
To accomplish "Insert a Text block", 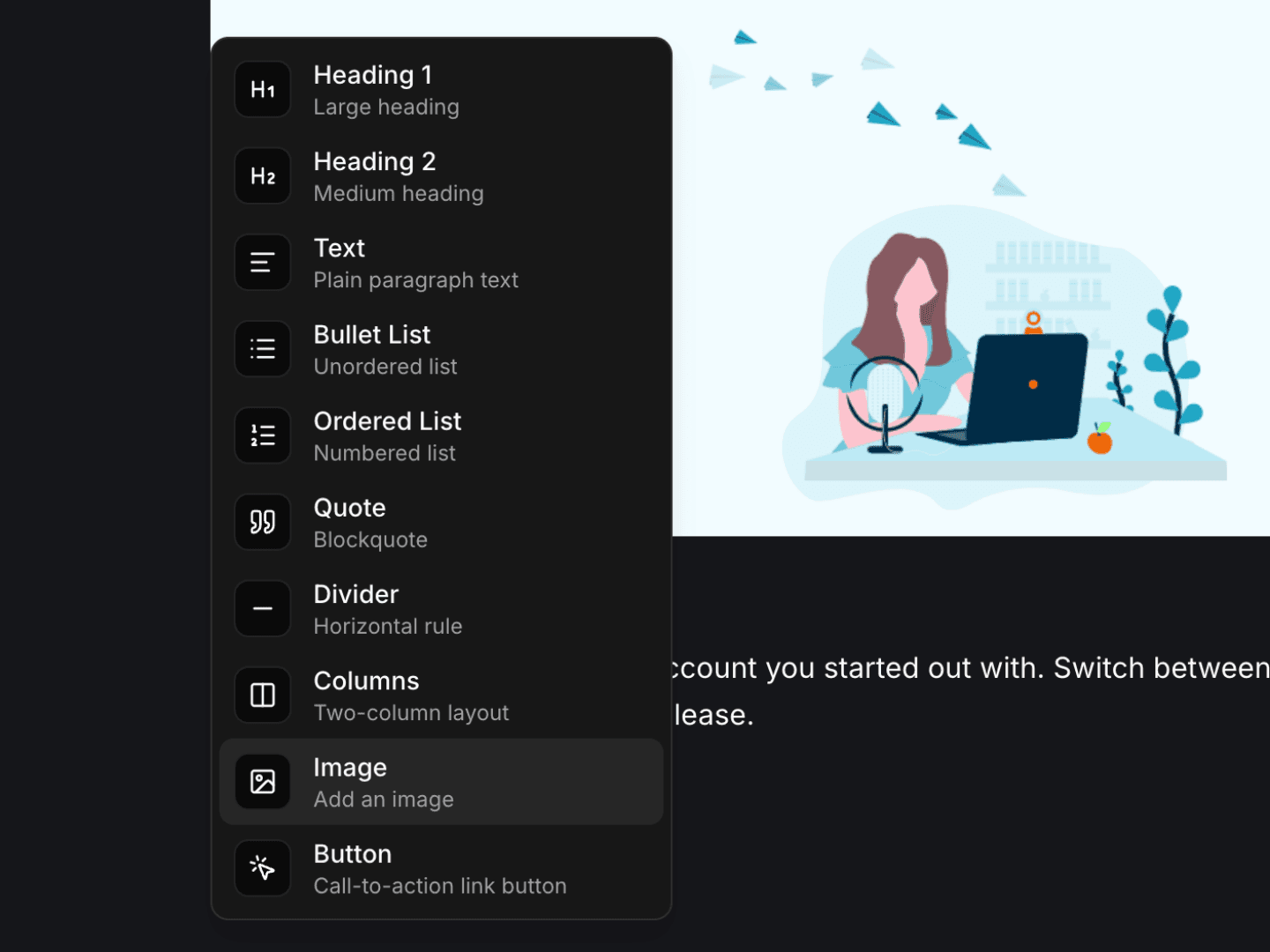I will pos(441,262).
